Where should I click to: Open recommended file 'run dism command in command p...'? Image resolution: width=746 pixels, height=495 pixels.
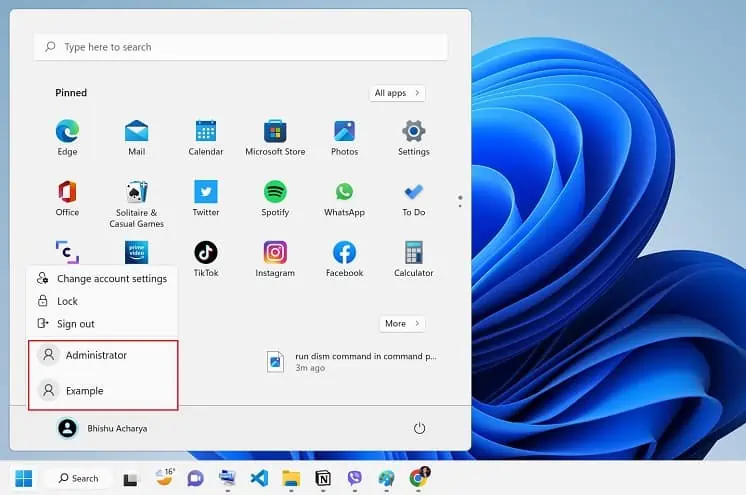coord(351,362)
